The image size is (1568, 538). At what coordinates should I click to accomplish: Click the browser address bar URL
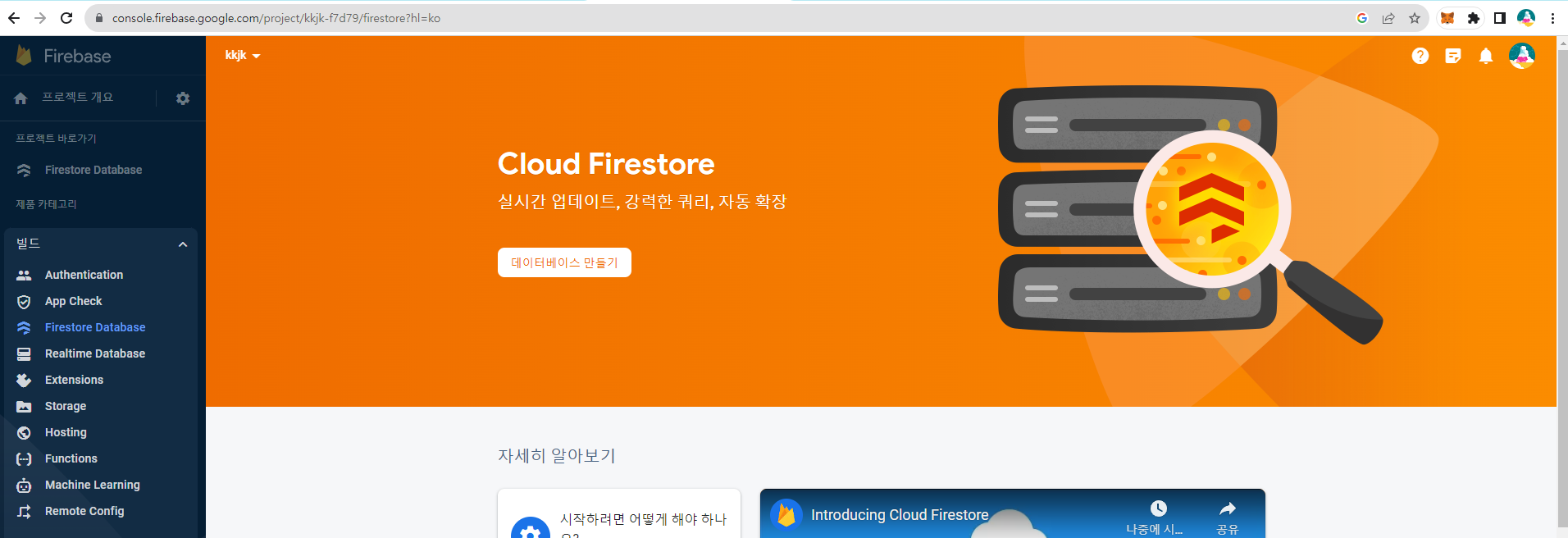point(276,18)
